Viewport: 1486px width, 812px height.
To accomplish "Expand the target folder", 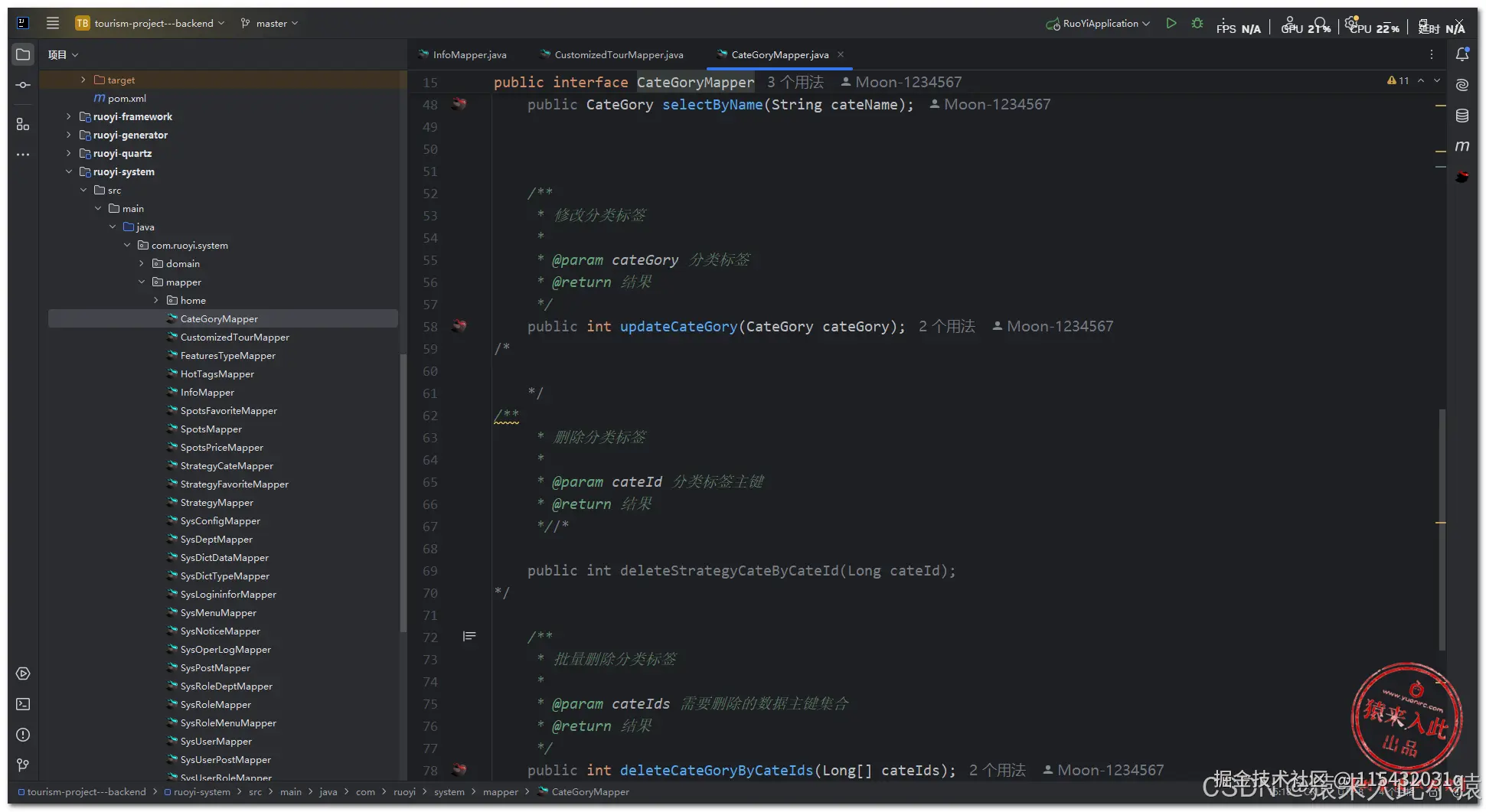I will point(83,80).
